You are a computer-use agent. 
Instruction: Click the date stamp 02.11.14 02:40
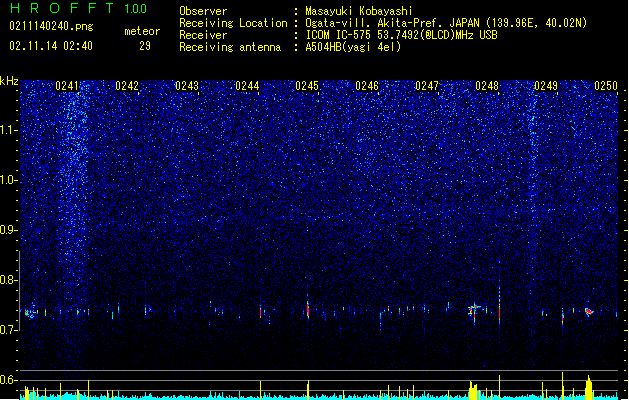tap(51, 46)
